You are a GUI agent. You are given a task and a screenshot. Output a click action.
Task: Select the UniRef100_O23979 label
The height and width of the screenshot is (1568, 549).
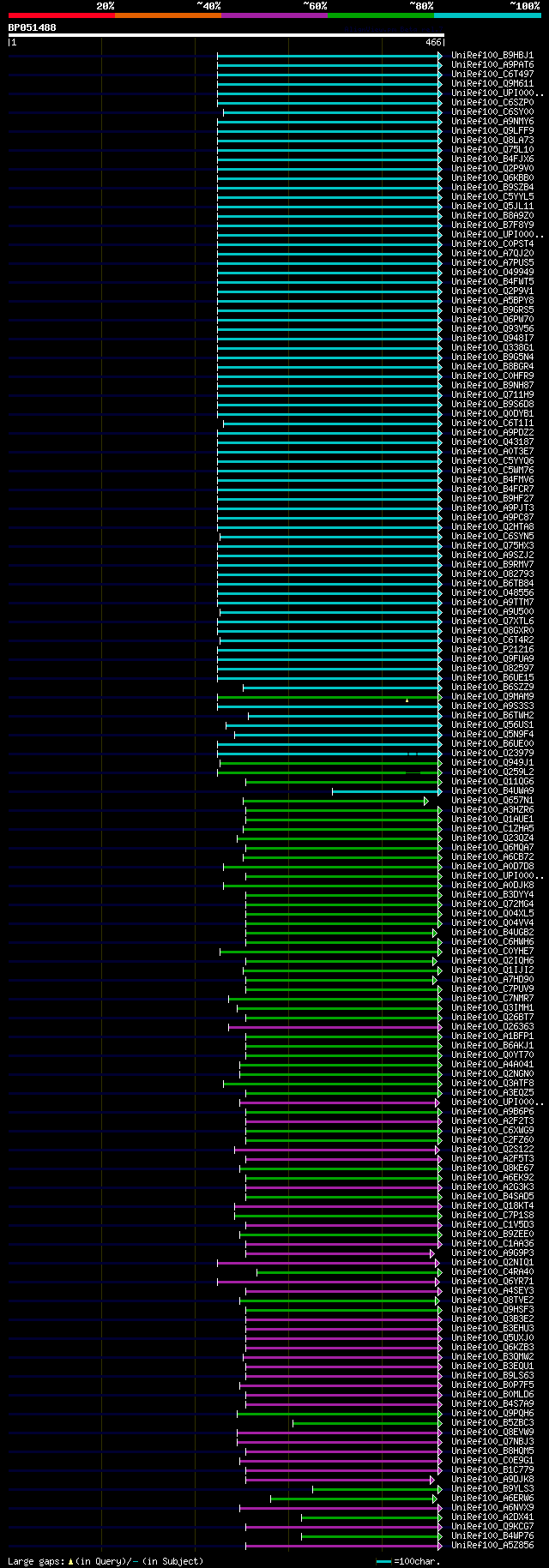(x=492, y=753)
